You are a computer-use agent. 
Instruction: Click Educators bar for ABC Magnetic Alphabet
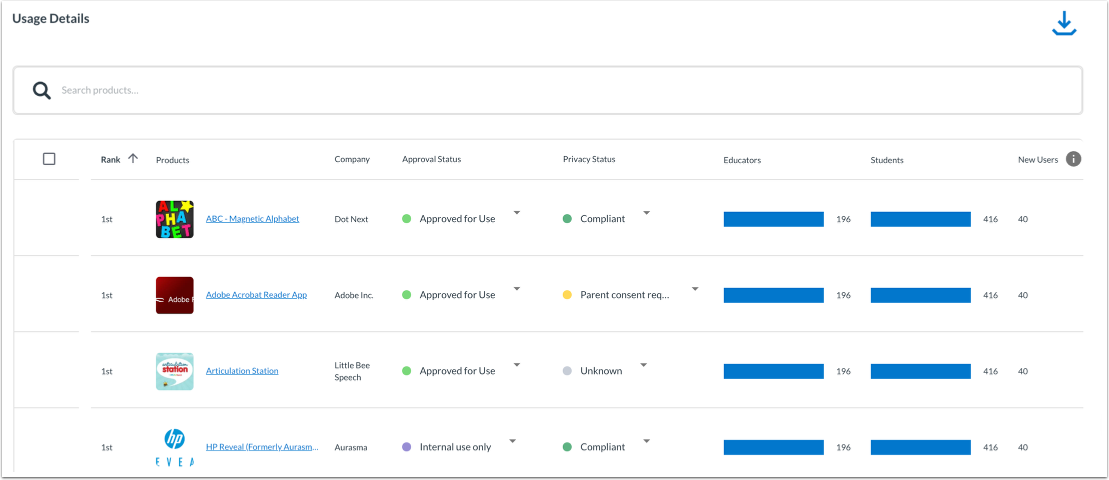[774, 219]
